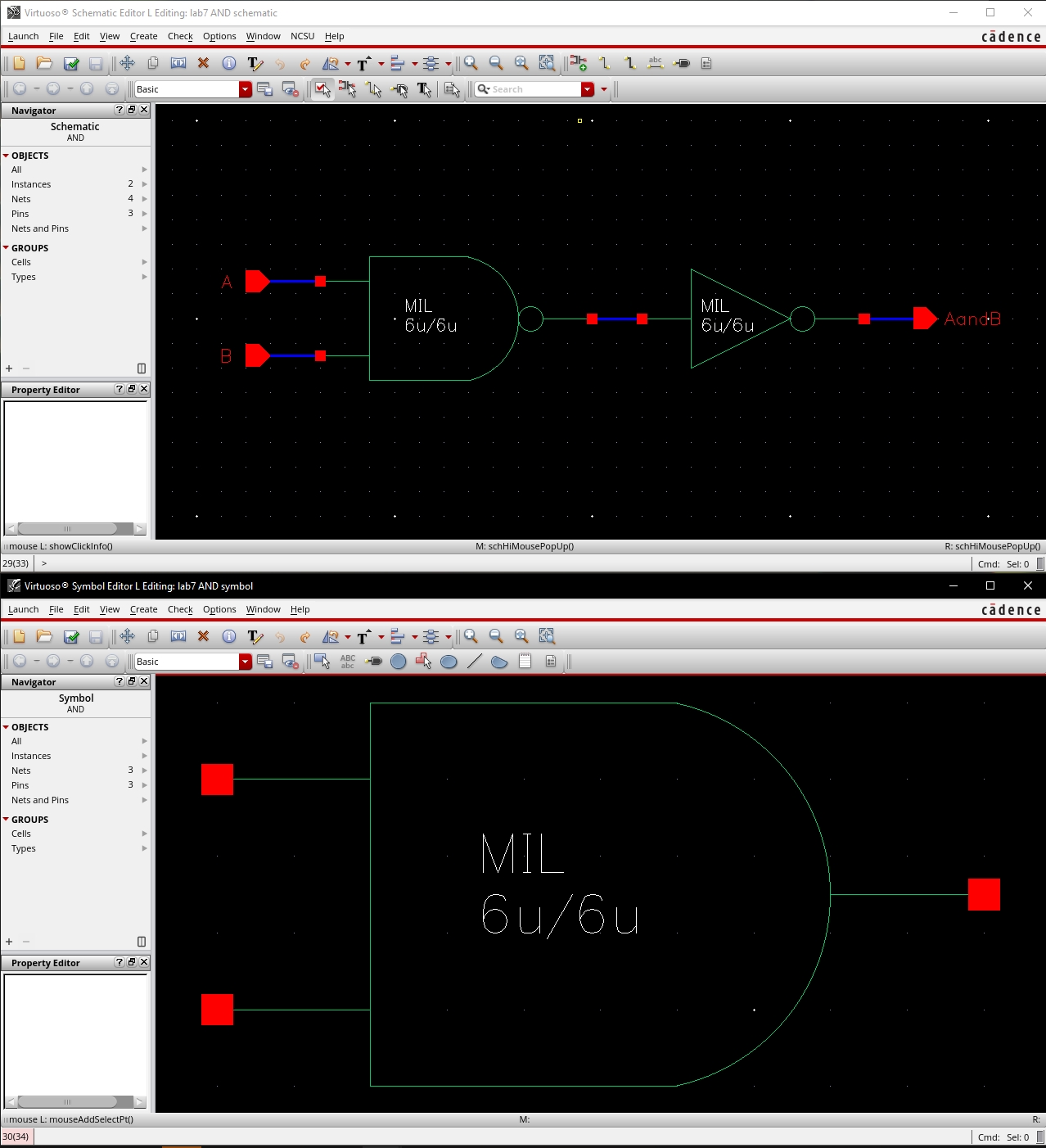Toggle pin selection filter button in Schematic Editor

pyautogui.click(x=399, y=89)
